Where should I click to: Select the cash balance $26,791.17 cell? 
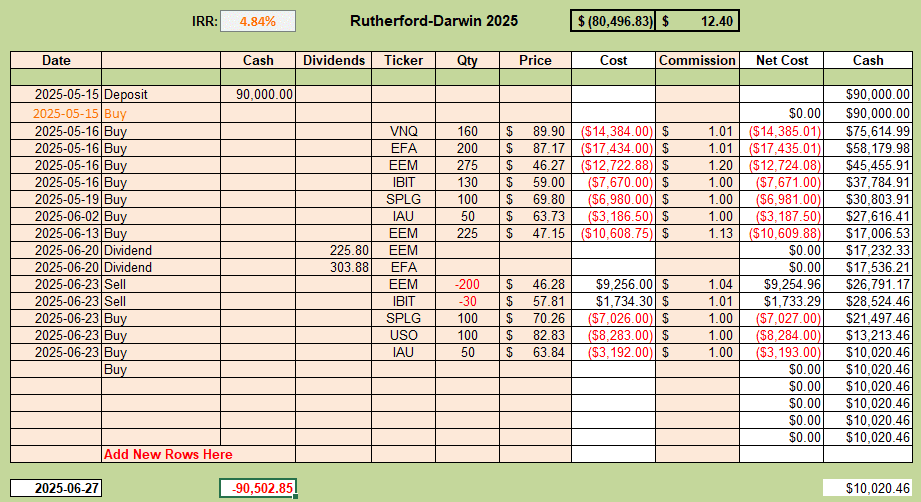868,285
